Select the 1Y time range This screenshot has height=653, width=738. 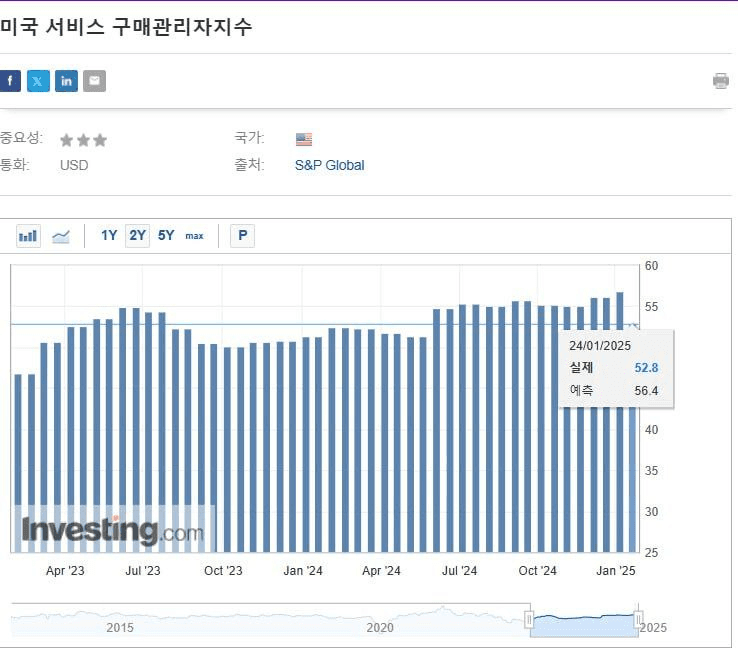[109, 236]
